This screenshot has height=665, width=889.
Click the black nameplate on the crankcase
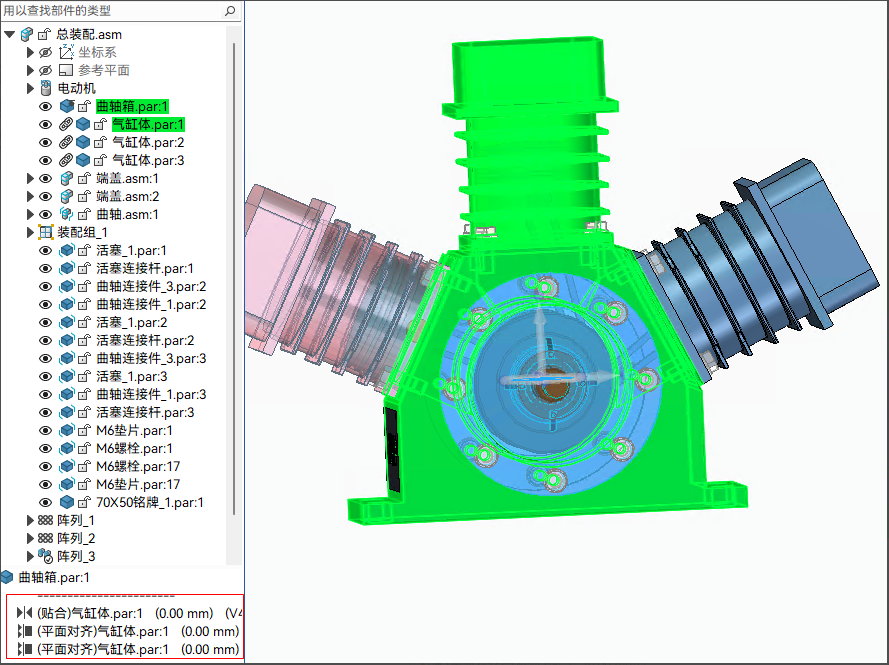392,448
